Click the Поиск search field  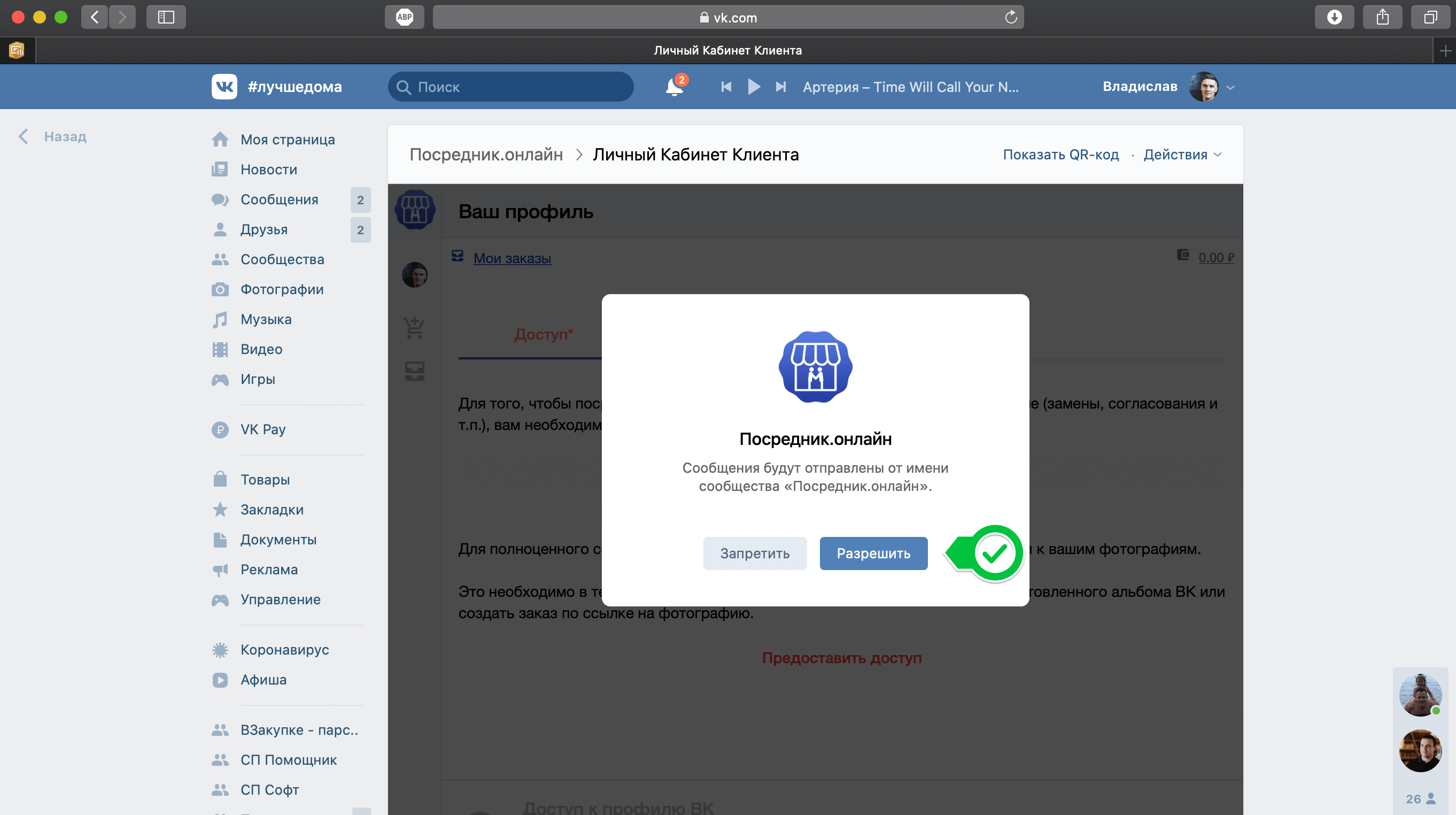point(510,87)
